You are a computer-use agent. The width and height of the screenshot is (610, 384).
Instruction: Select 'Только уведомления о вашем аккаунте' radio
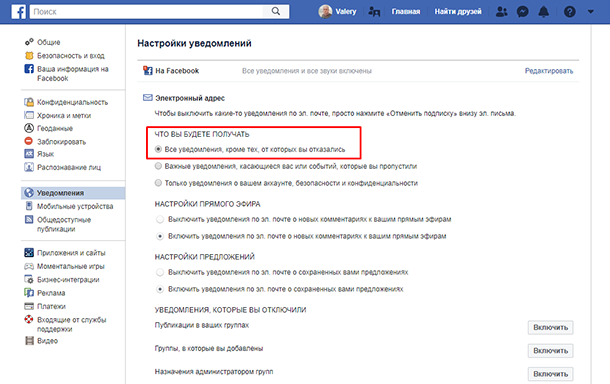tap(158, 183)
